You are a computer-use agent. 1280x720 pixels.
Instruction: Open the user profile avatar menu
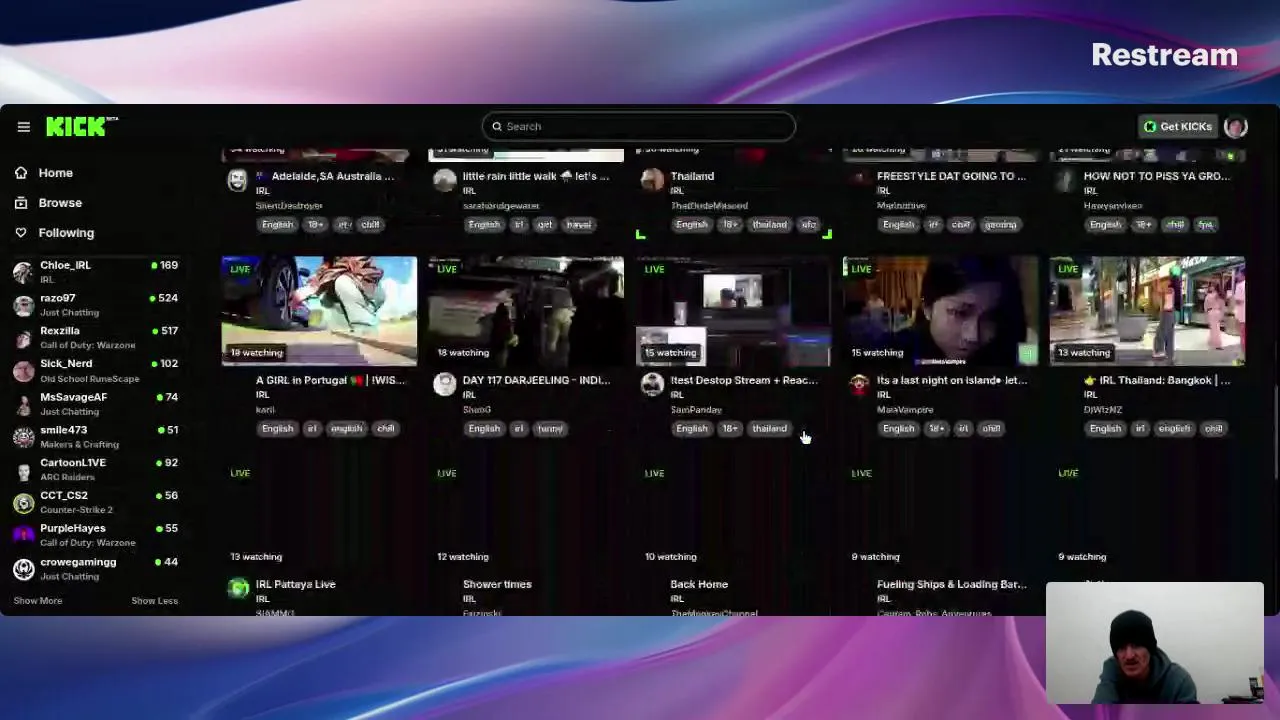[x=1235, y=127]
